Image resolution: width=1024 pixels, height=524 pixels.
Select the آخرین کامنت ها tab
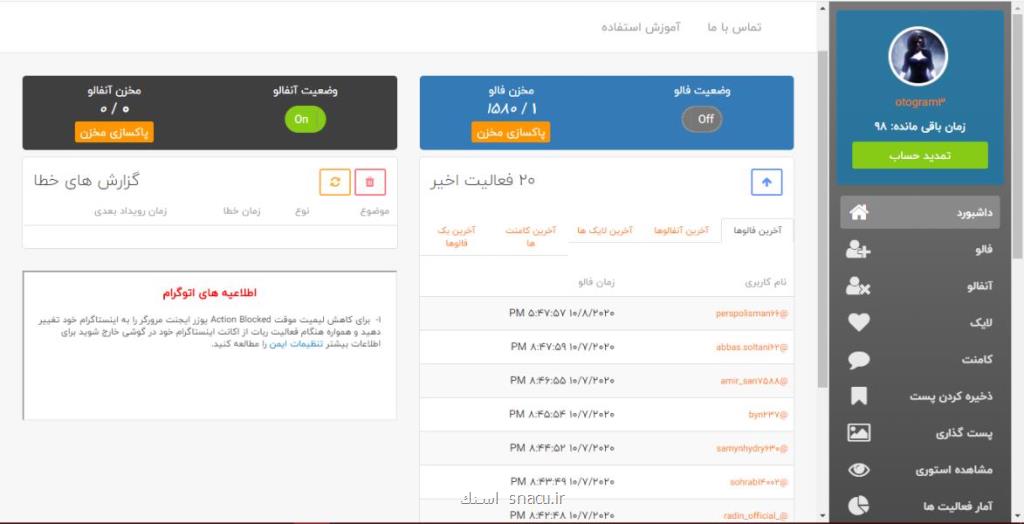530,237
